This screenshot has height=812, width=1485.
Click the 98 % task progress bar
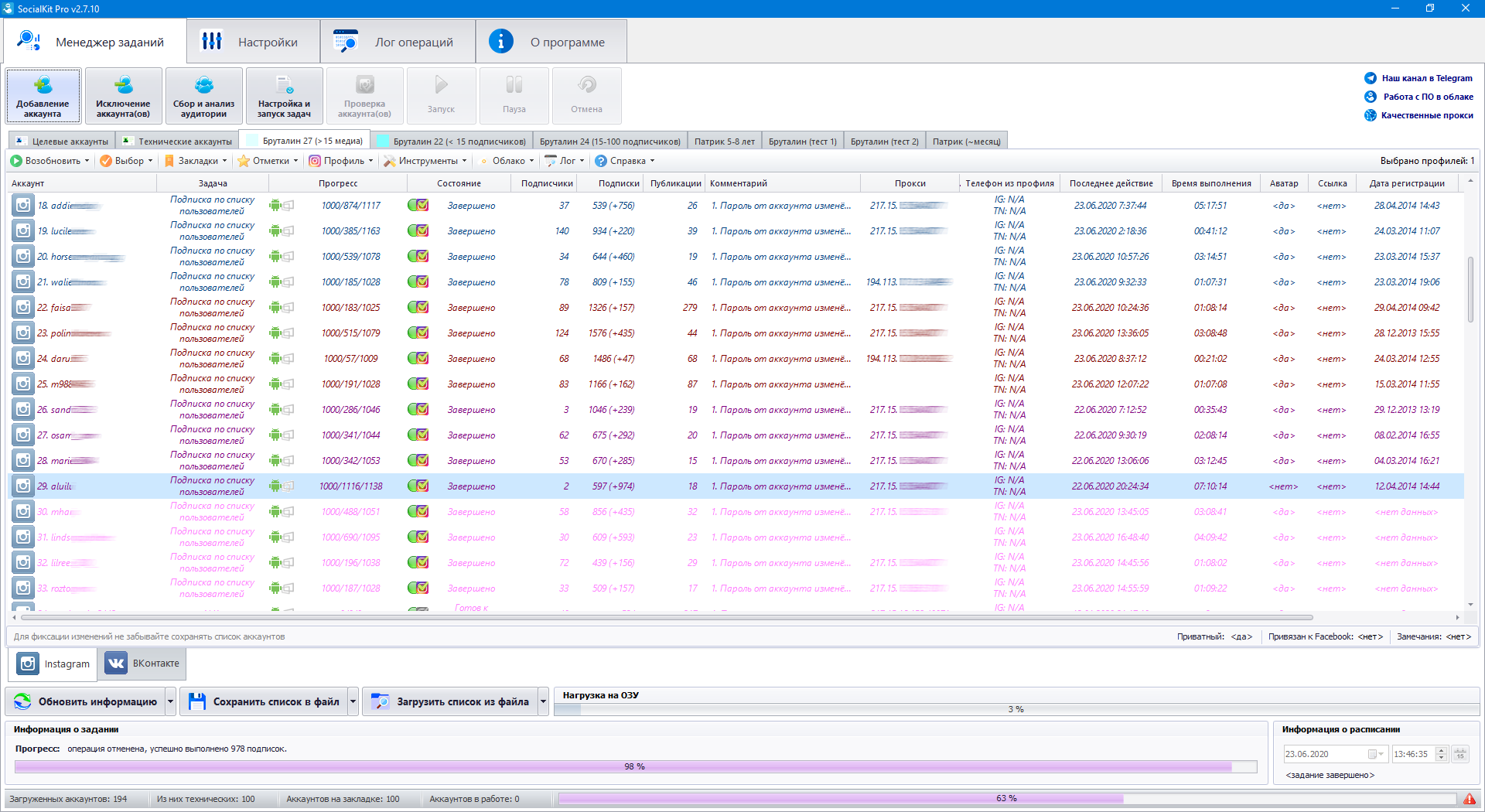coord(635,766)
